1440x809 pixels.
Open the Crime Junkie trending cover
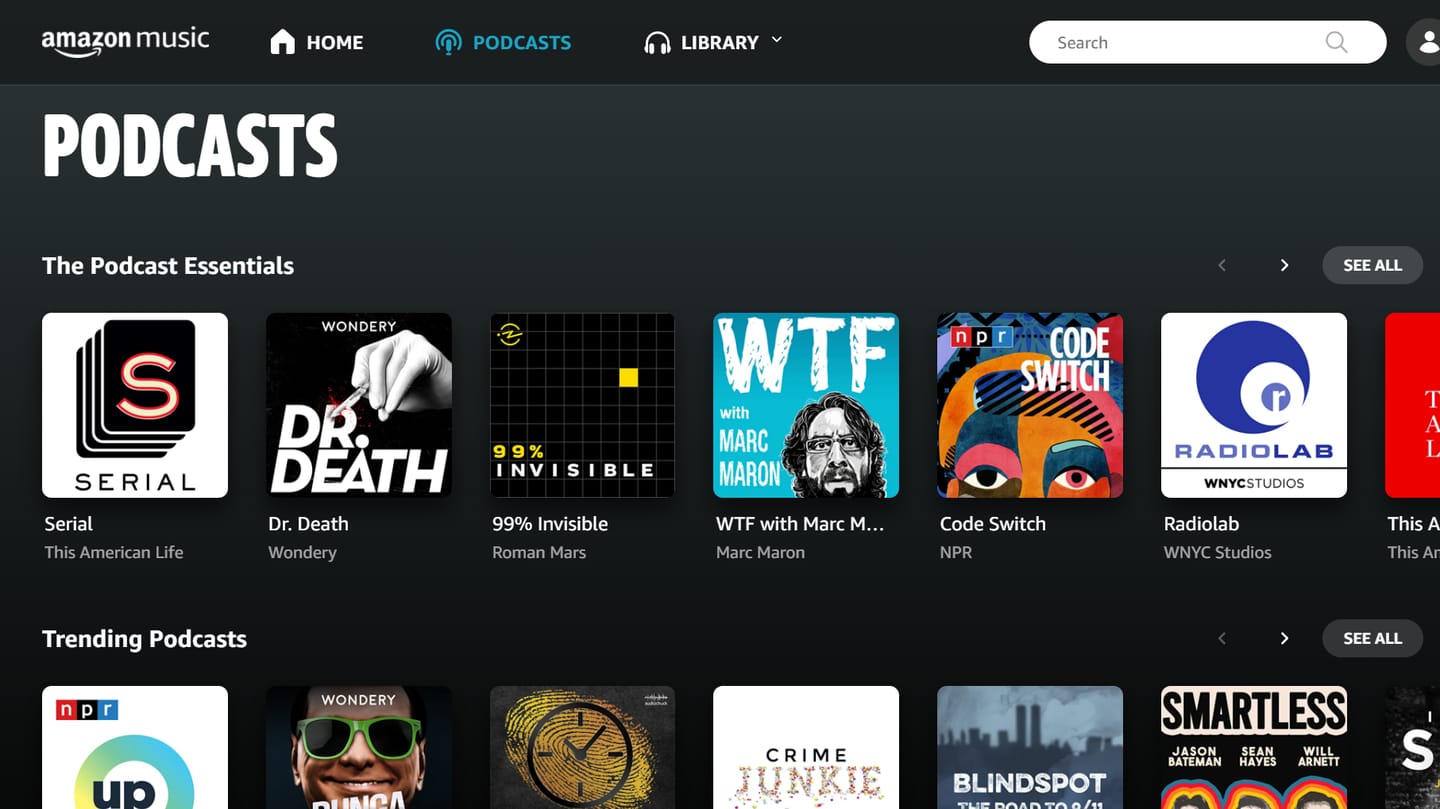[x=806, y=748]
